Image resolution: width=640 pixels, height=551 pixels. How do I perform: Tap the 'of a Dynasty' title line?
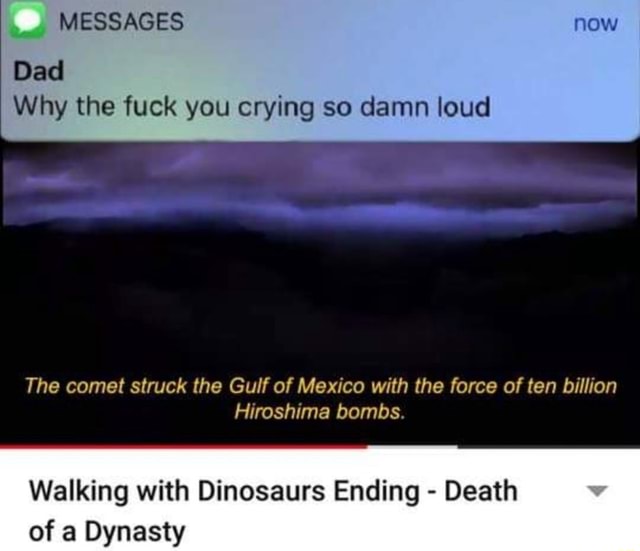(x=107, y=532)
